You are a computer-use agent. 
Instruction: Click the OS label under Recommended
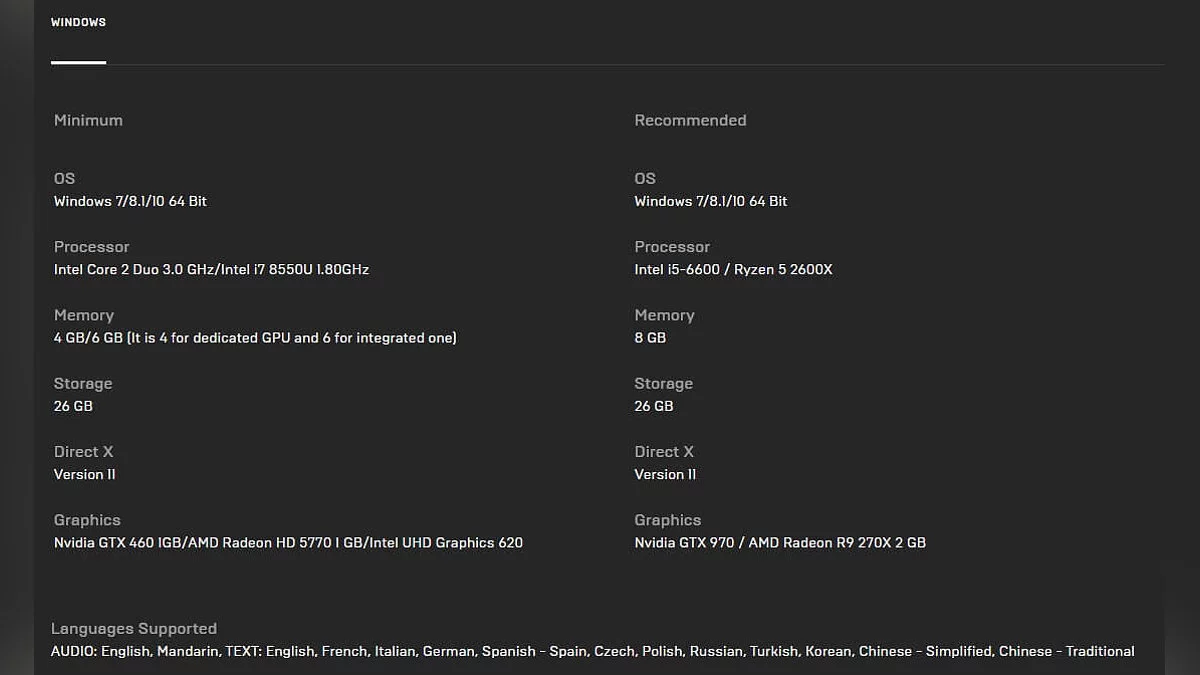point(645,178)
